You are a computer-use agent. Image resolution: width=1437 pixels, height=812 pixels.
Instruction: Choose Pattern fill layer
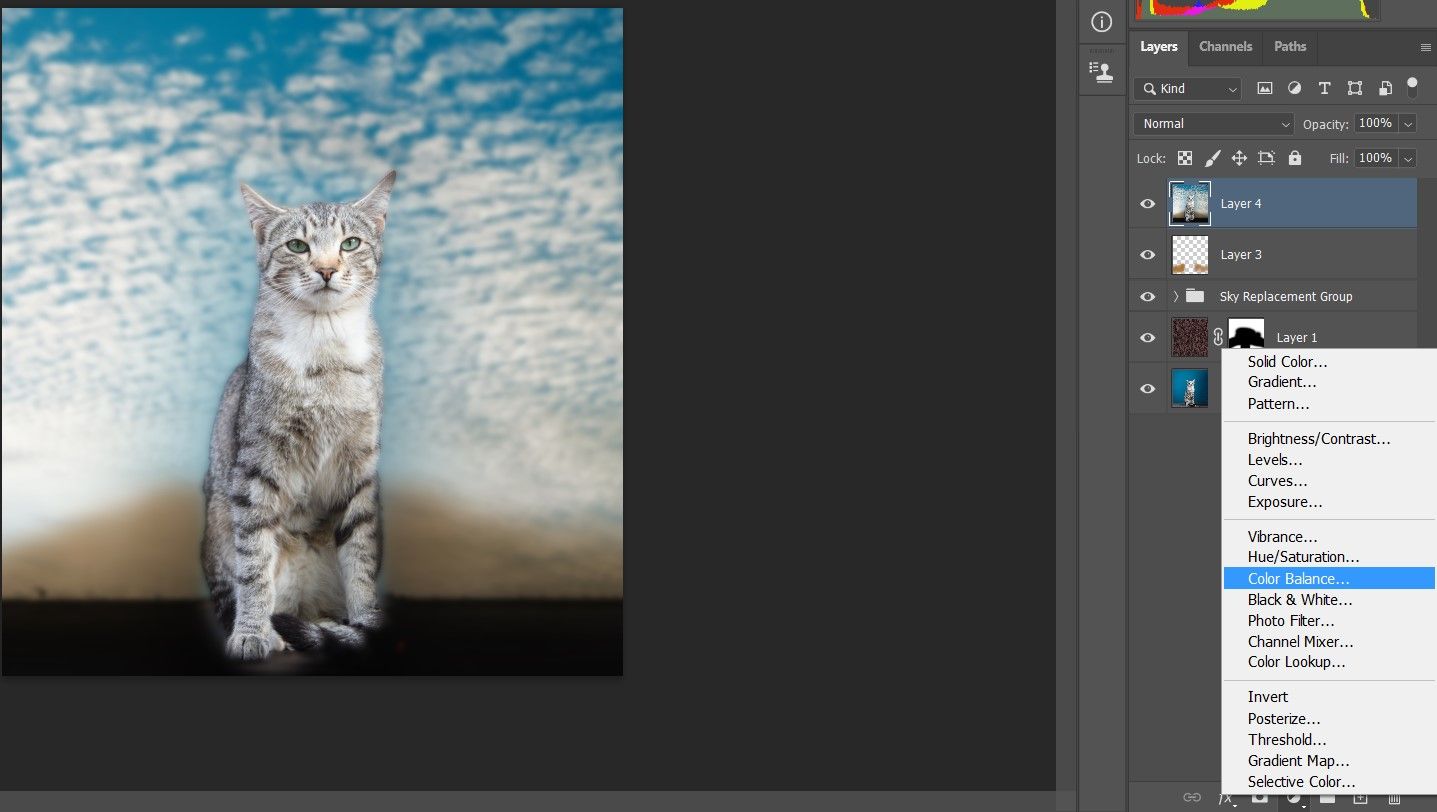pyautogui.click(x=1329, y=404)
